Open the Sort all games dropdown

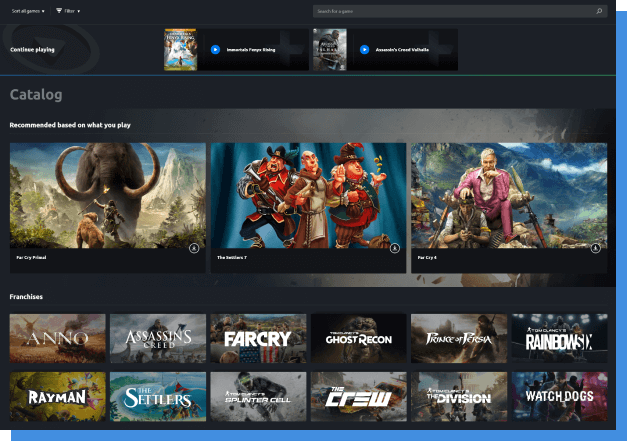[x=28, y=11]
